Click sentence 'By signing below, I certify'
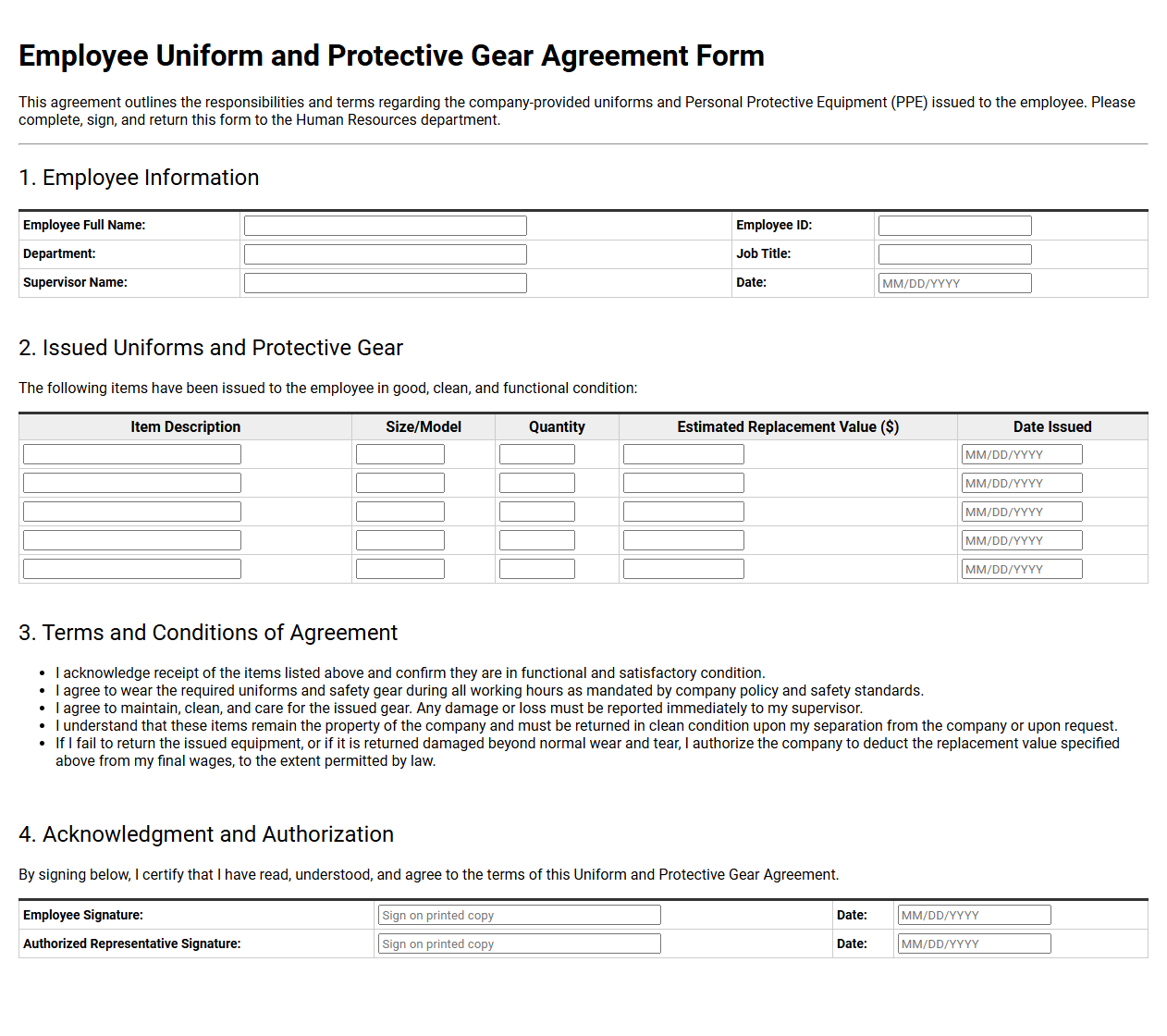The image size is (1167, 1036). pos(429,875)
